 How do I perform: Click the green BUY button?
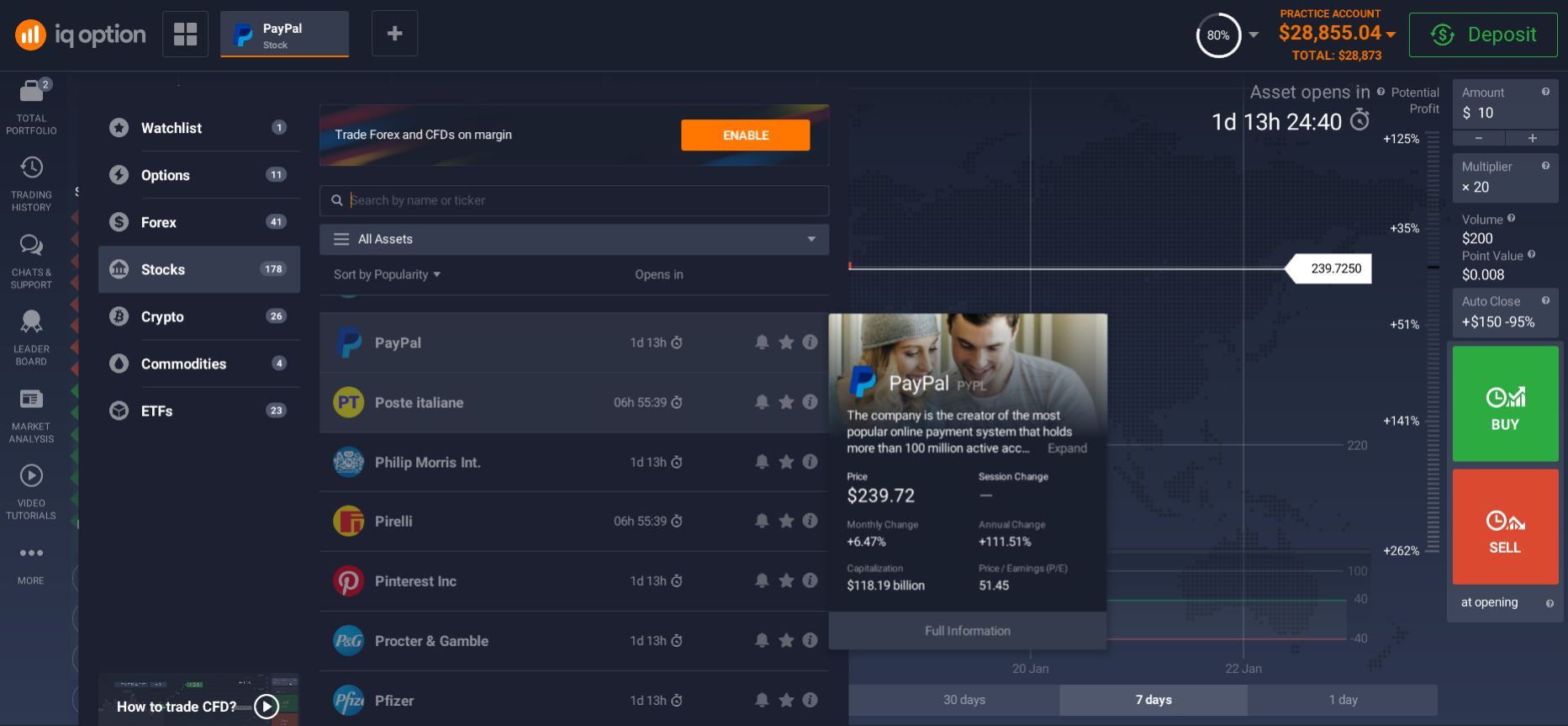[x=1505, y=404]
